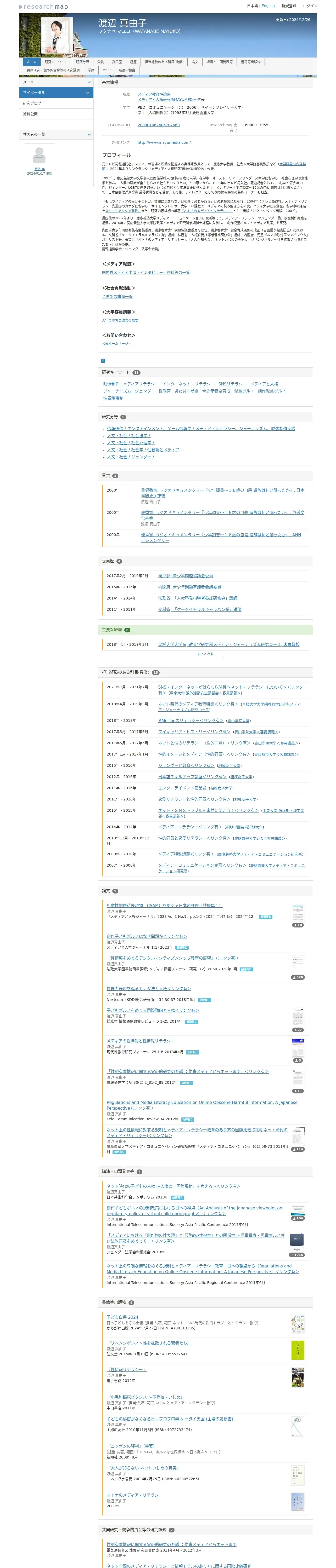This screenshot has width=336, height=1568.
Task: Click the download badge showing 626
Action: (298, 978)
